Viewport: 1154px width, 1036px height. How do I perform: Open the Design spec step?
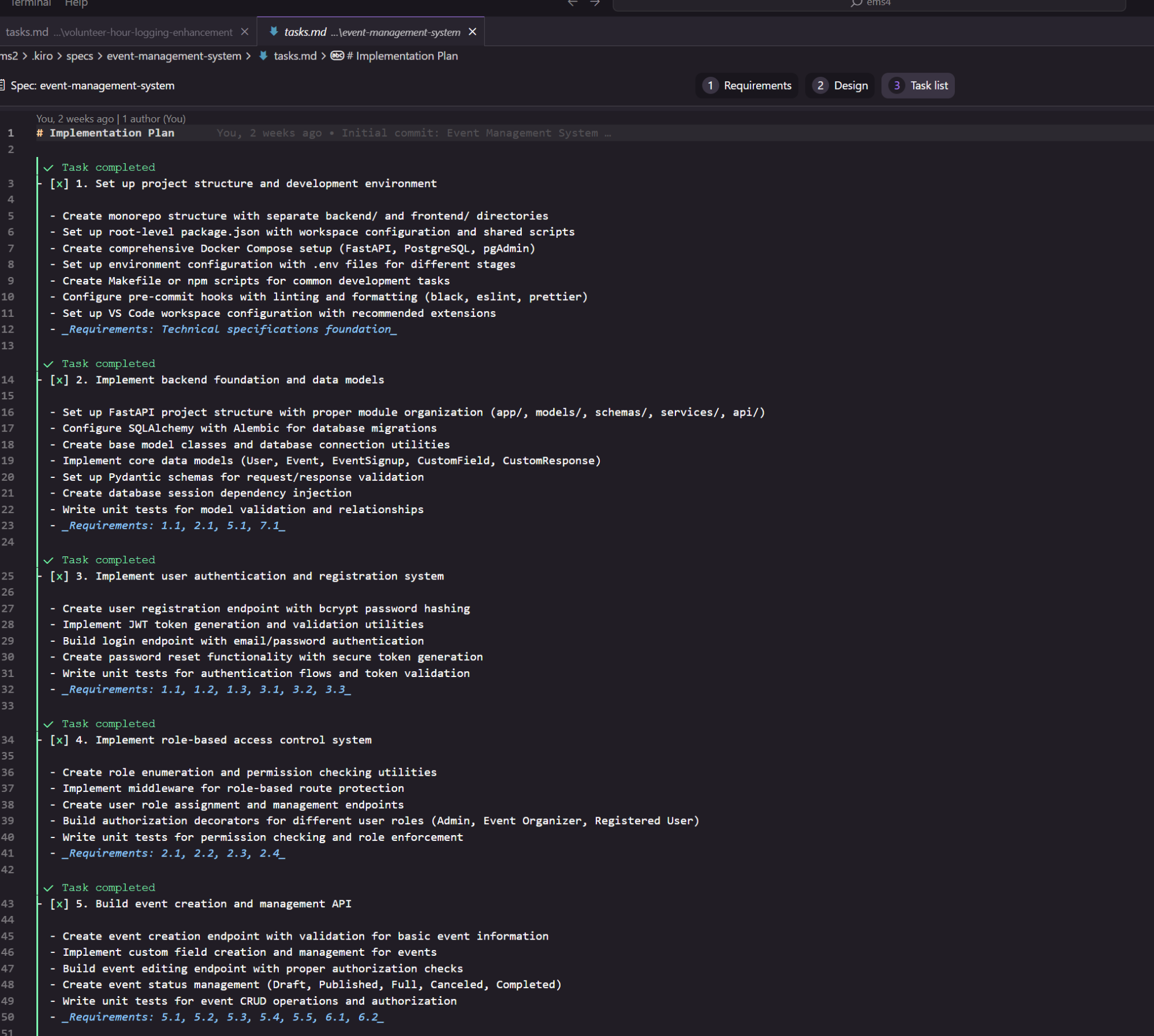[x=840, y=85]
